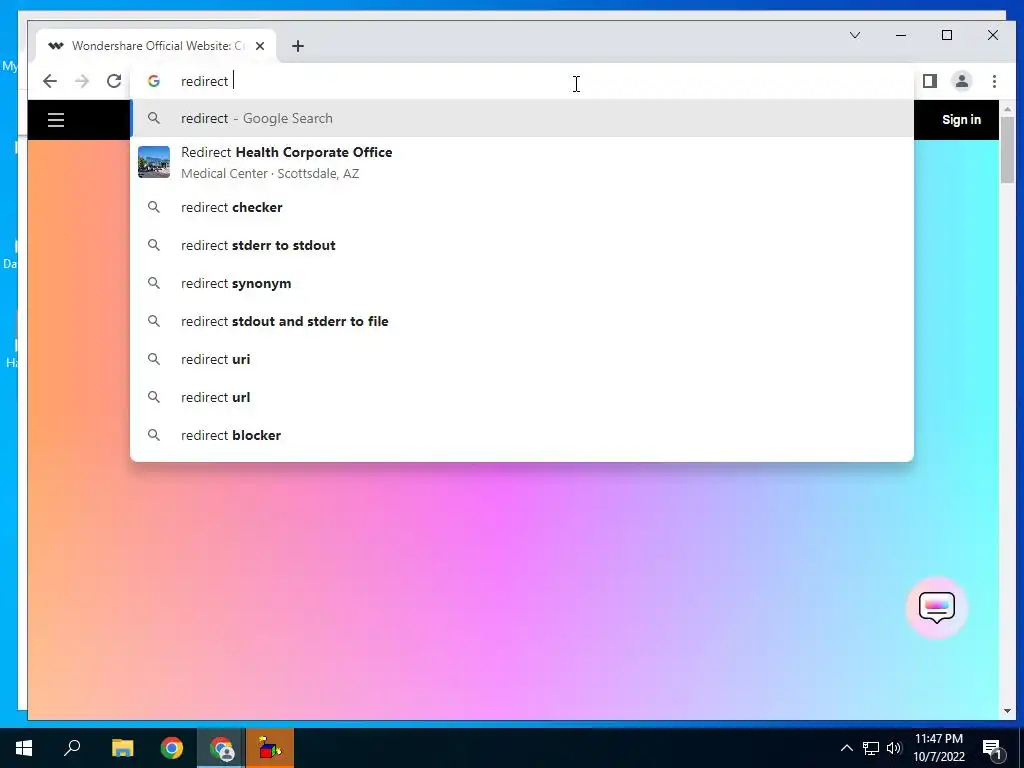Open the volume tray icon
The height and width of the screenshot is (768, 1024).
point(894,748)
